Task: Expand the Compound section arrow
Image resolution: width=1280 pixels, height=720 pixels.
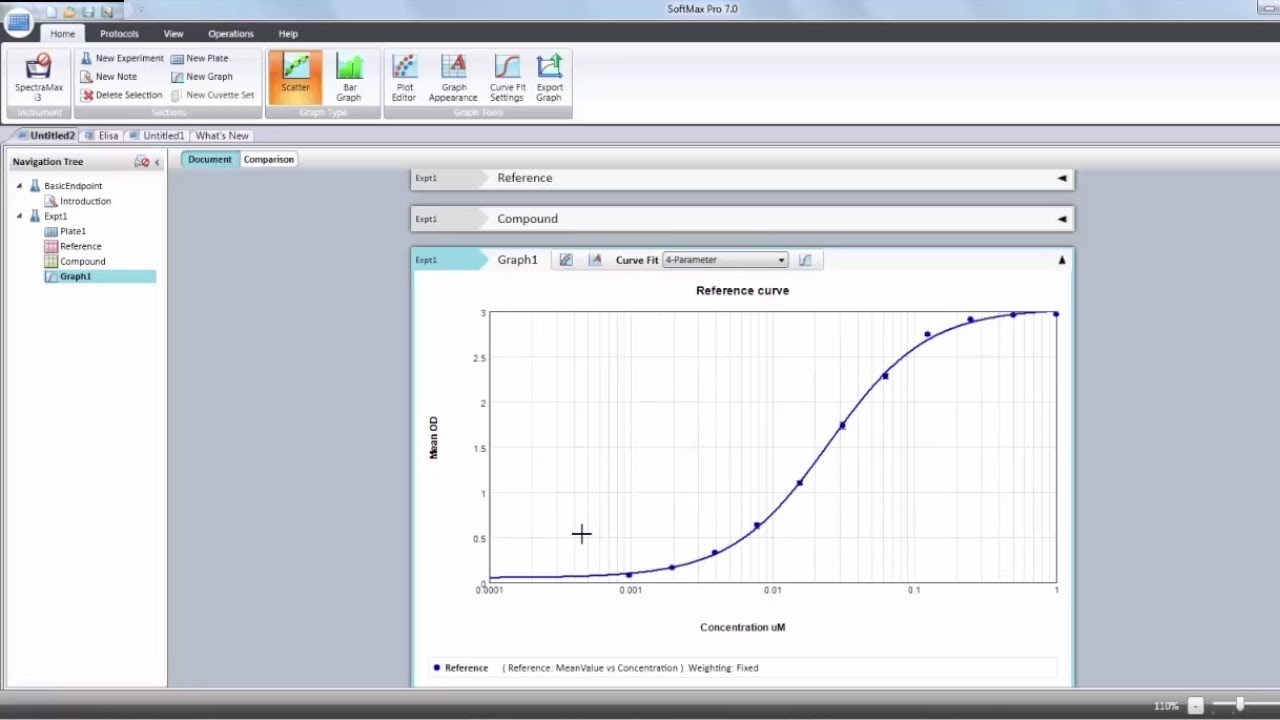Action: coord(1062,219)
